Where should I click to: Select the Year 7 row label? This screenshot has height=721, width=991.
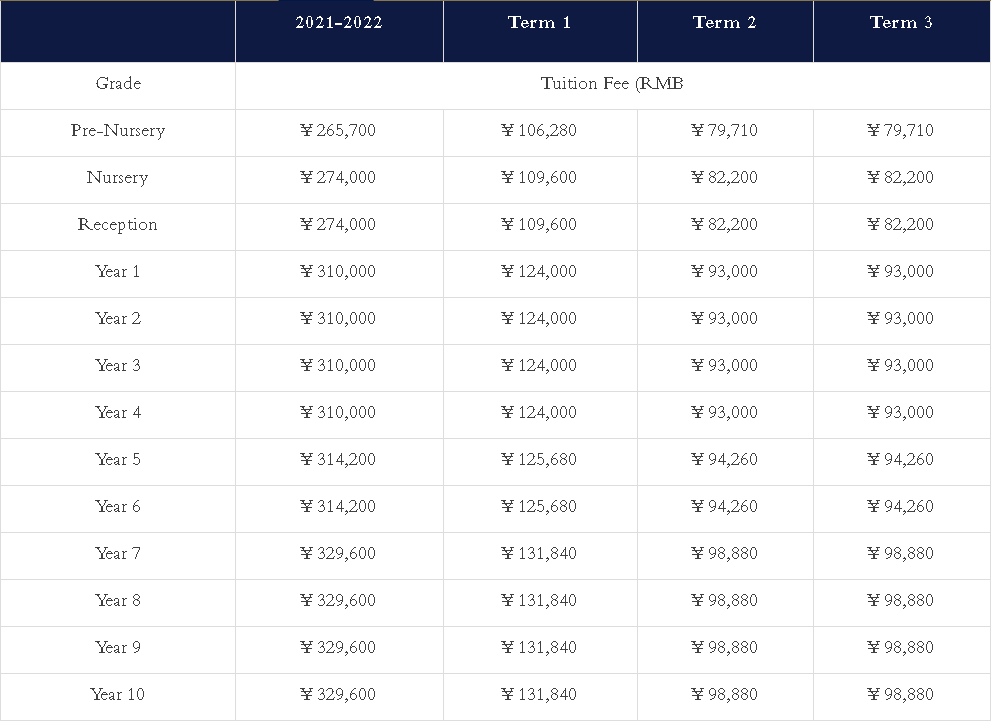[x=118, y=554]
